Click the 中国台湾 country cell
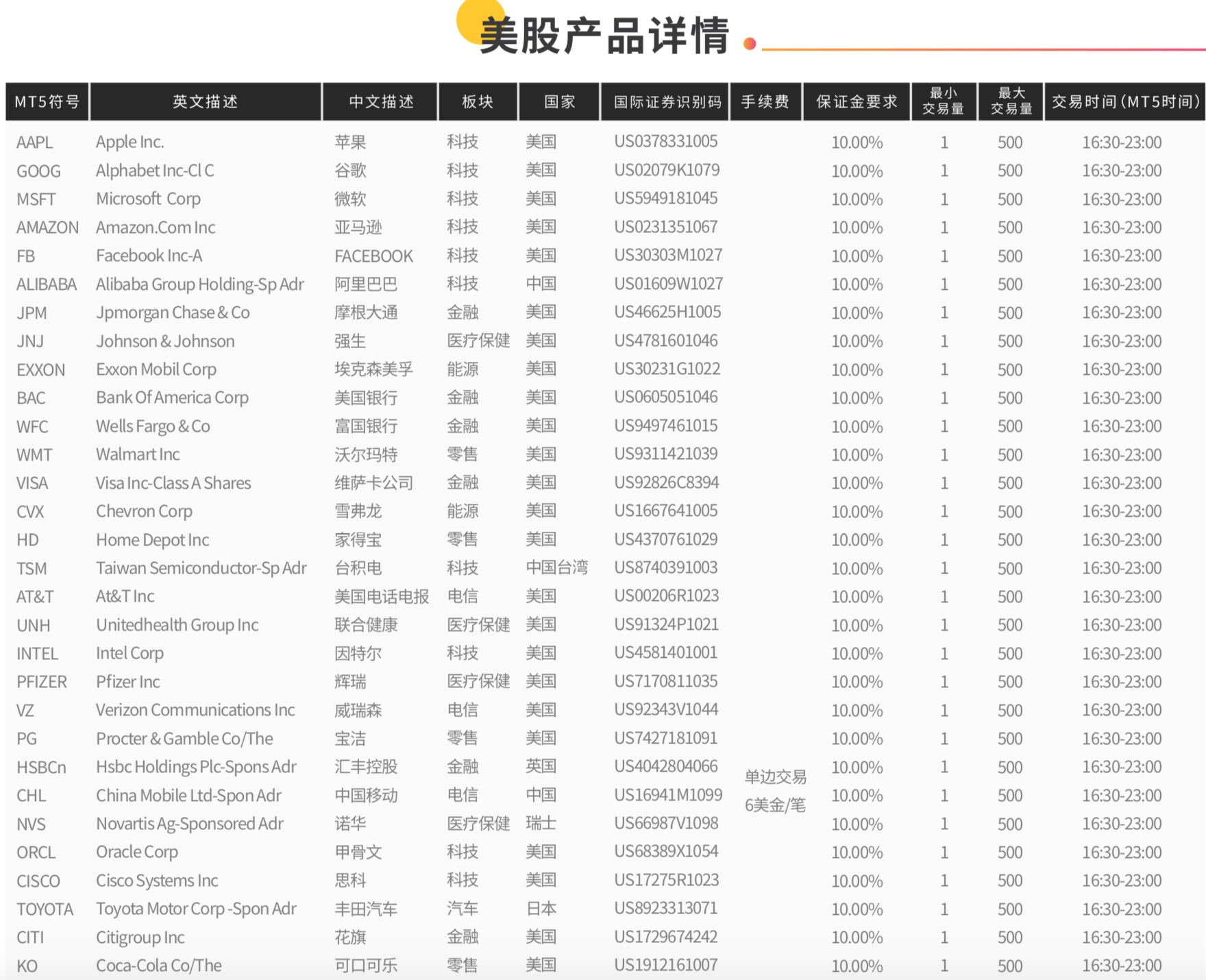 point(556,567)
